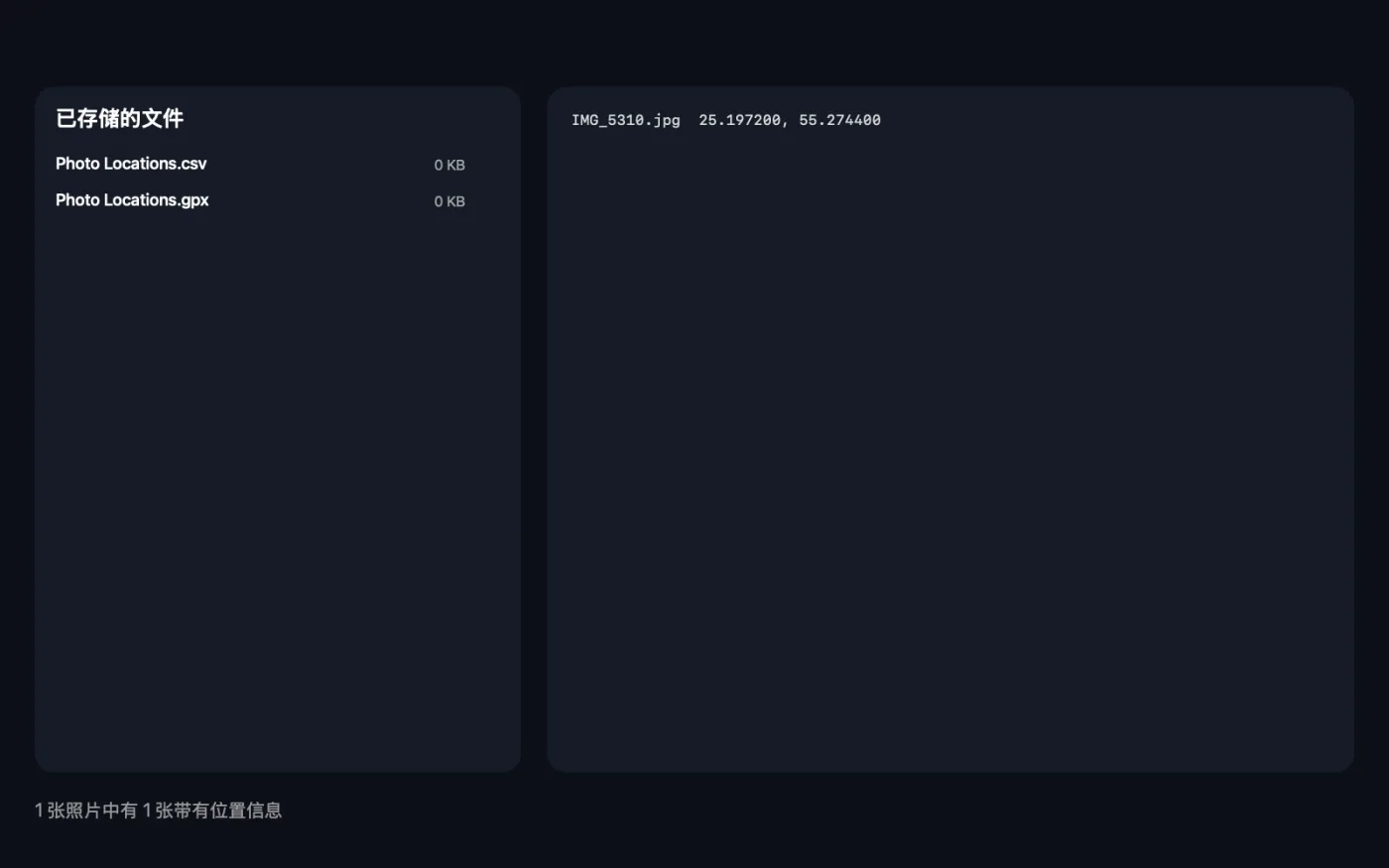This screenshot has height=868, width=1389.
Task: Click the 0 KB size of Photo Locations.csv
Action: pos(449,165)
